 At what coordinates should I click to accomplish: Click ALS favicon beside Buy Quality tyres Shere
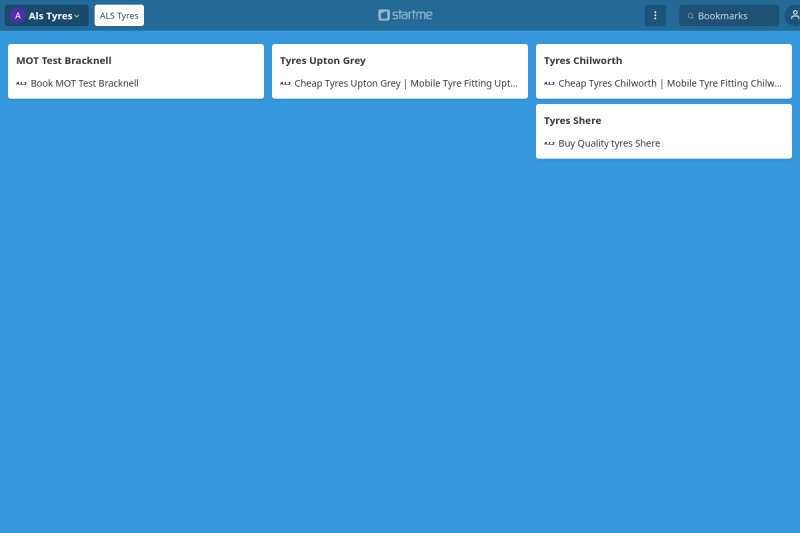tap(549, 143)
